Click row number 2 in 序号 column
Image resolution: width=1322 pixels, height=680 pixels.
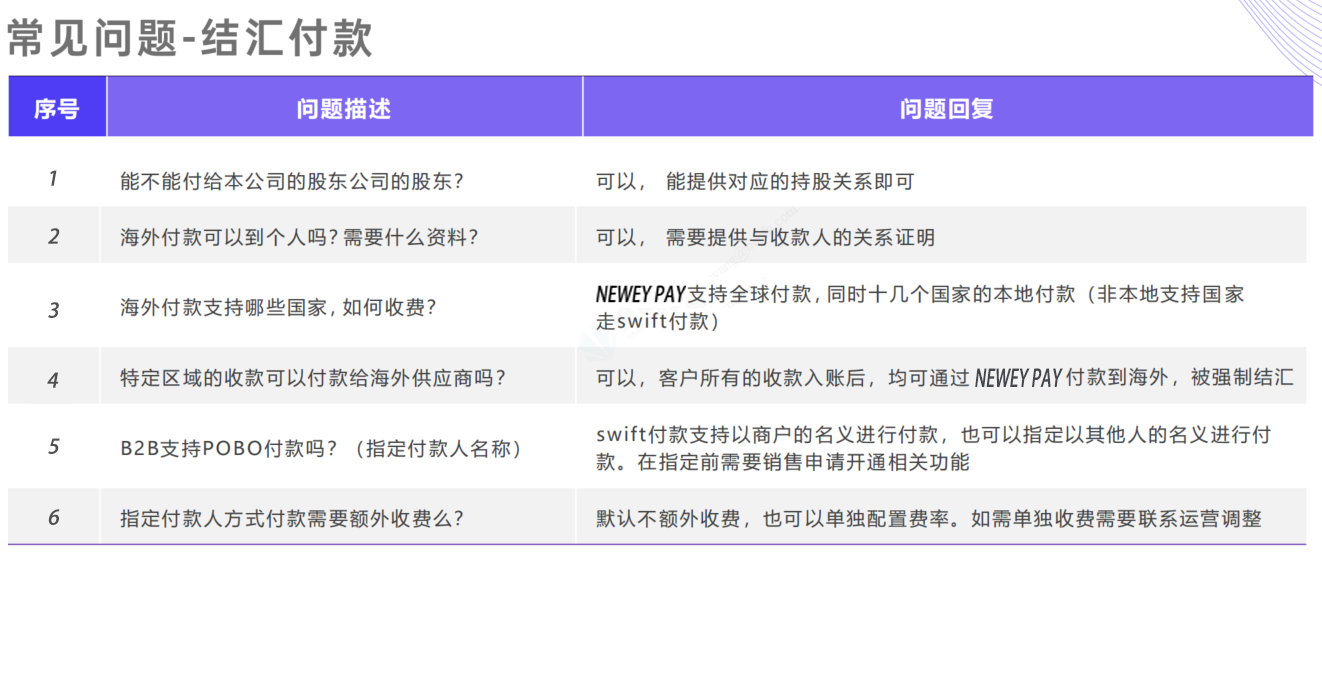54,236
